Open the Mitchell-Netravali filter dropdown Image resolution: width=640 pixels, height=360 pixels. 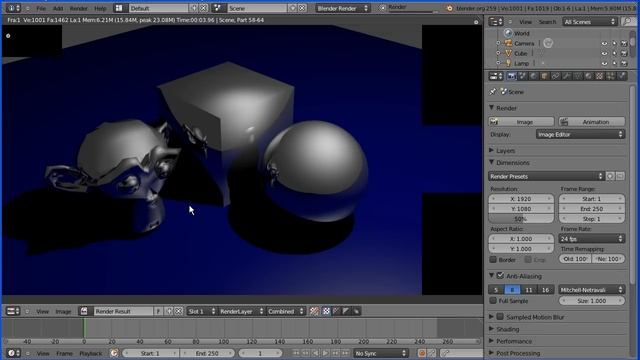(591, 290)
